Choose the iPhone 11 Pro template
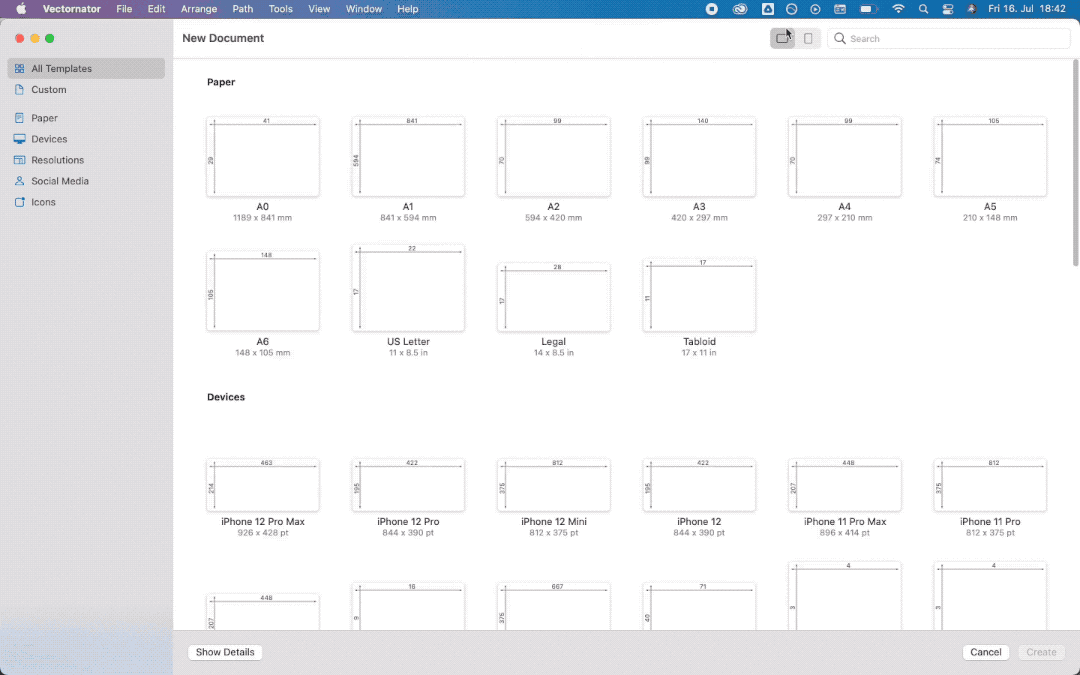This screenshot has height=675, width=1080. [x=990, y=485]
